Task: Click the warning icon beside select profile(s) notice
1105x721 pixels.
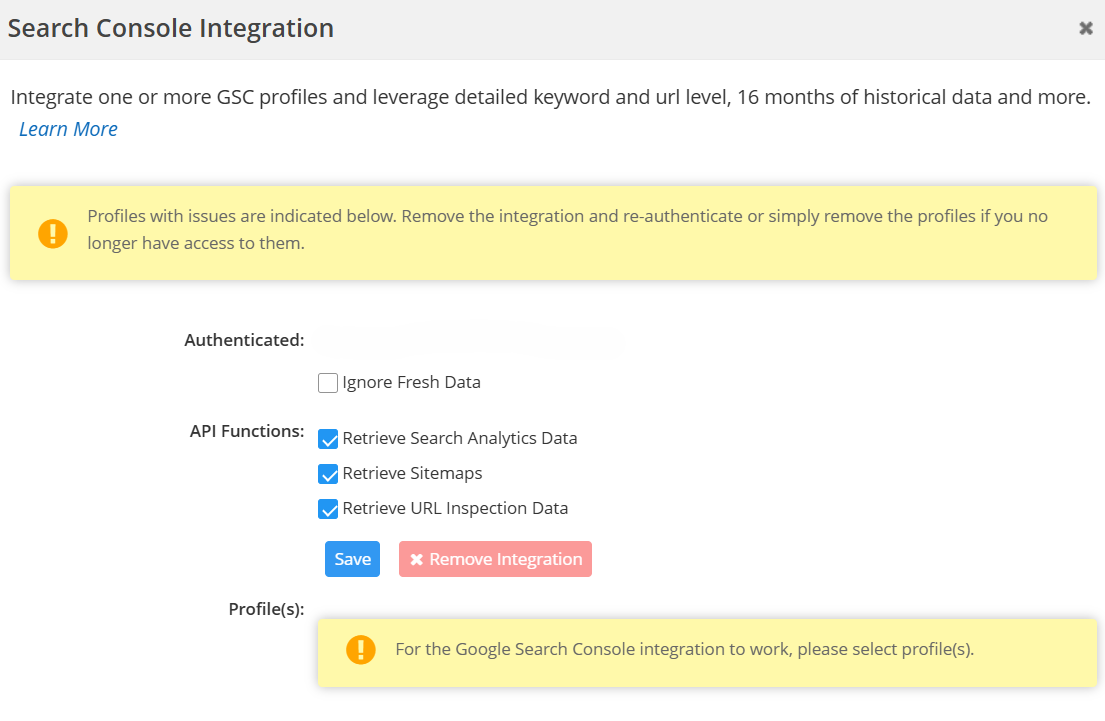Action: click(360, 649)
